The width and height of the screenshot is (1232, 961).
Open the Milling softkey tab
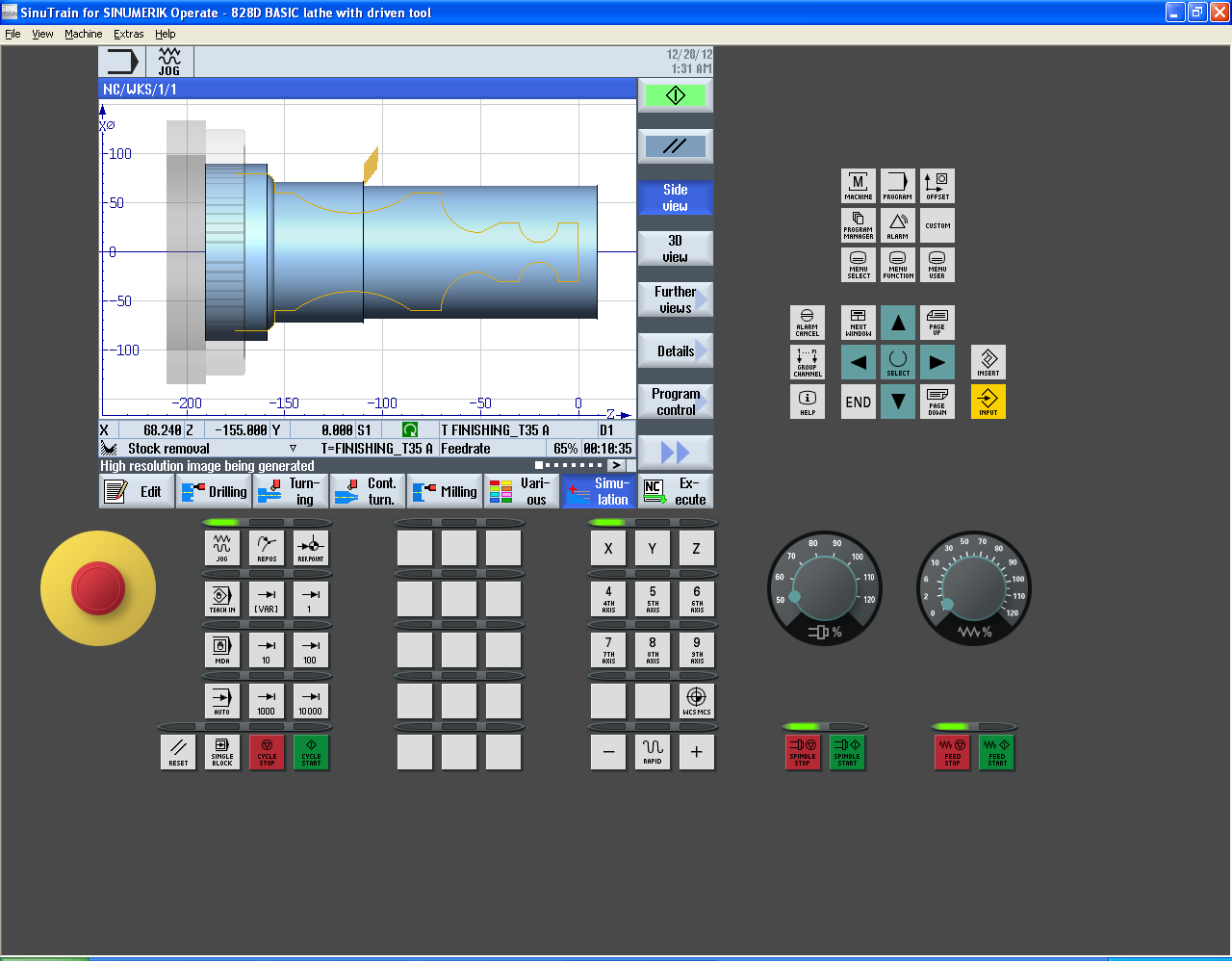pyautogui.click(x=445, y=491)
